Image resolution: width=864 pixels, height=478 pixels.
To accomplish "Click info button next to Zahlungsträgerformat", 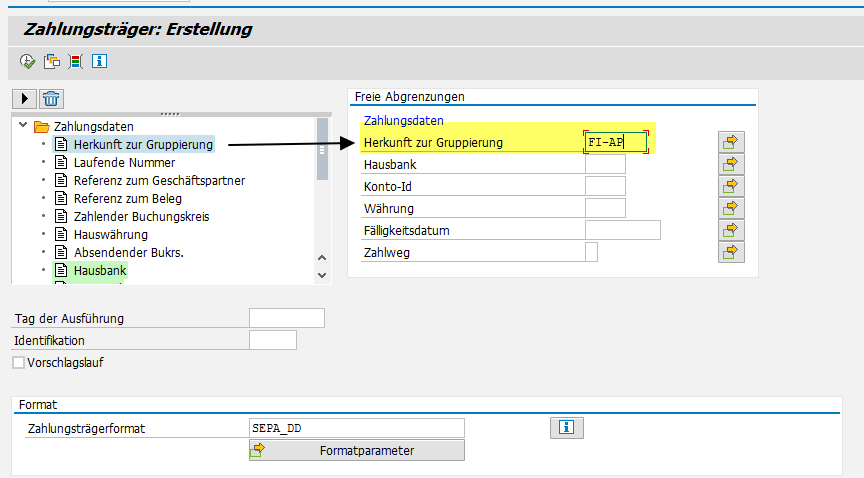I will click(x=567, y=428).
